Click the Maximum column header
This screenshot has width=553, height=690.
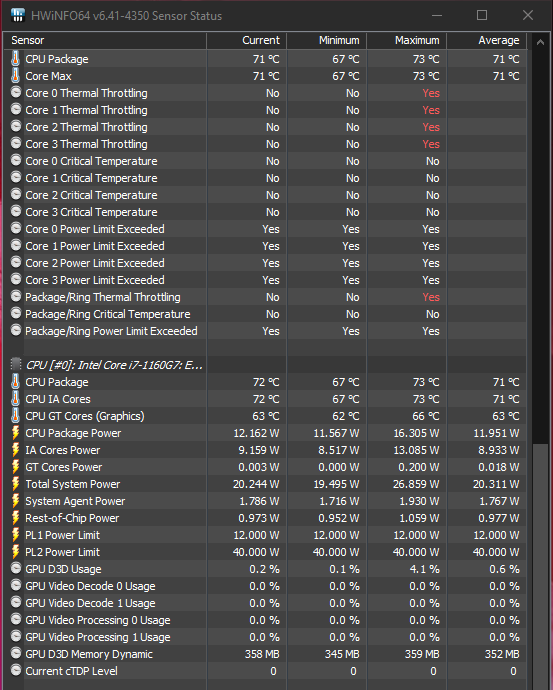pos(407,40)
